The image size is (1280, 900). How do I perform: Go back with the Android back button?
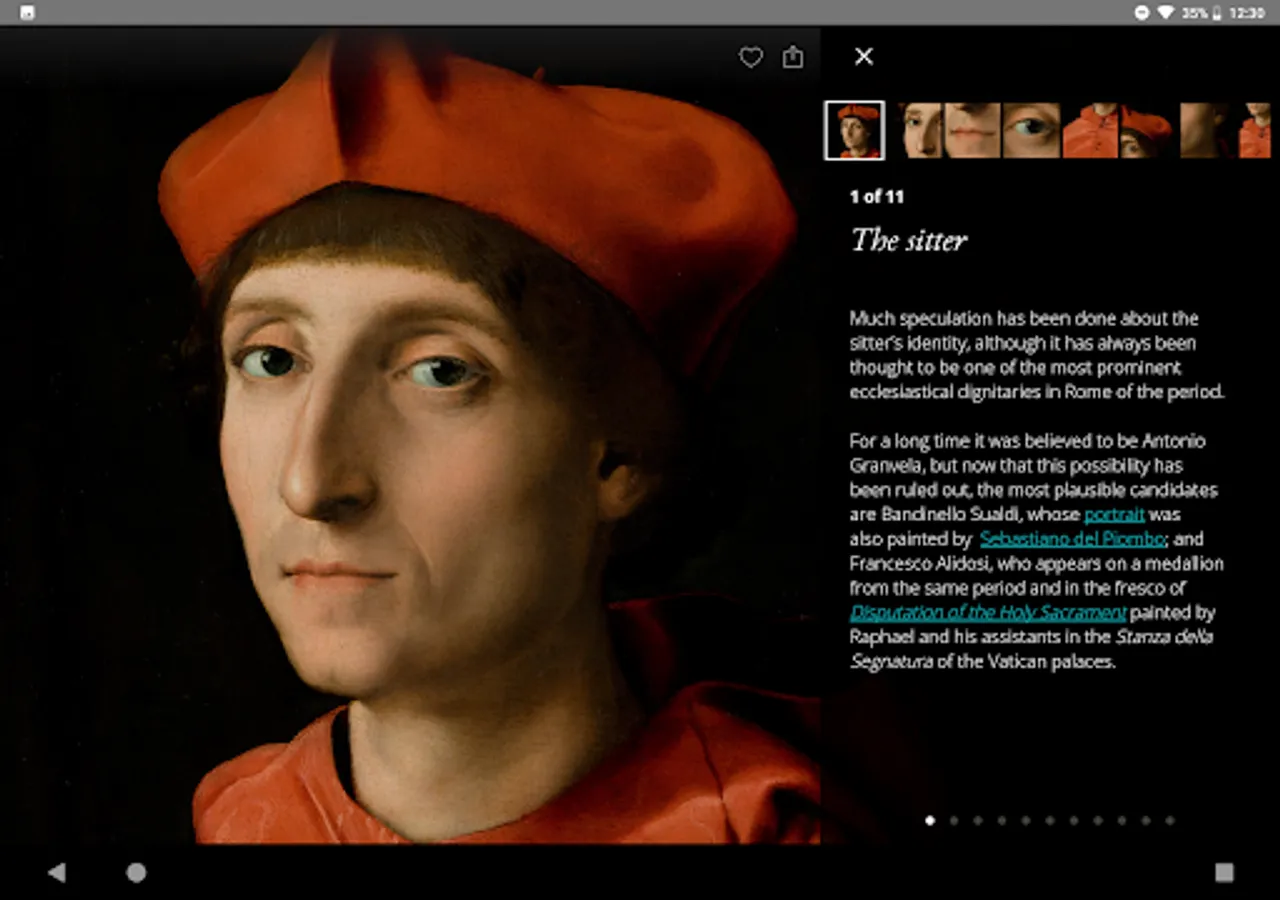56,873
